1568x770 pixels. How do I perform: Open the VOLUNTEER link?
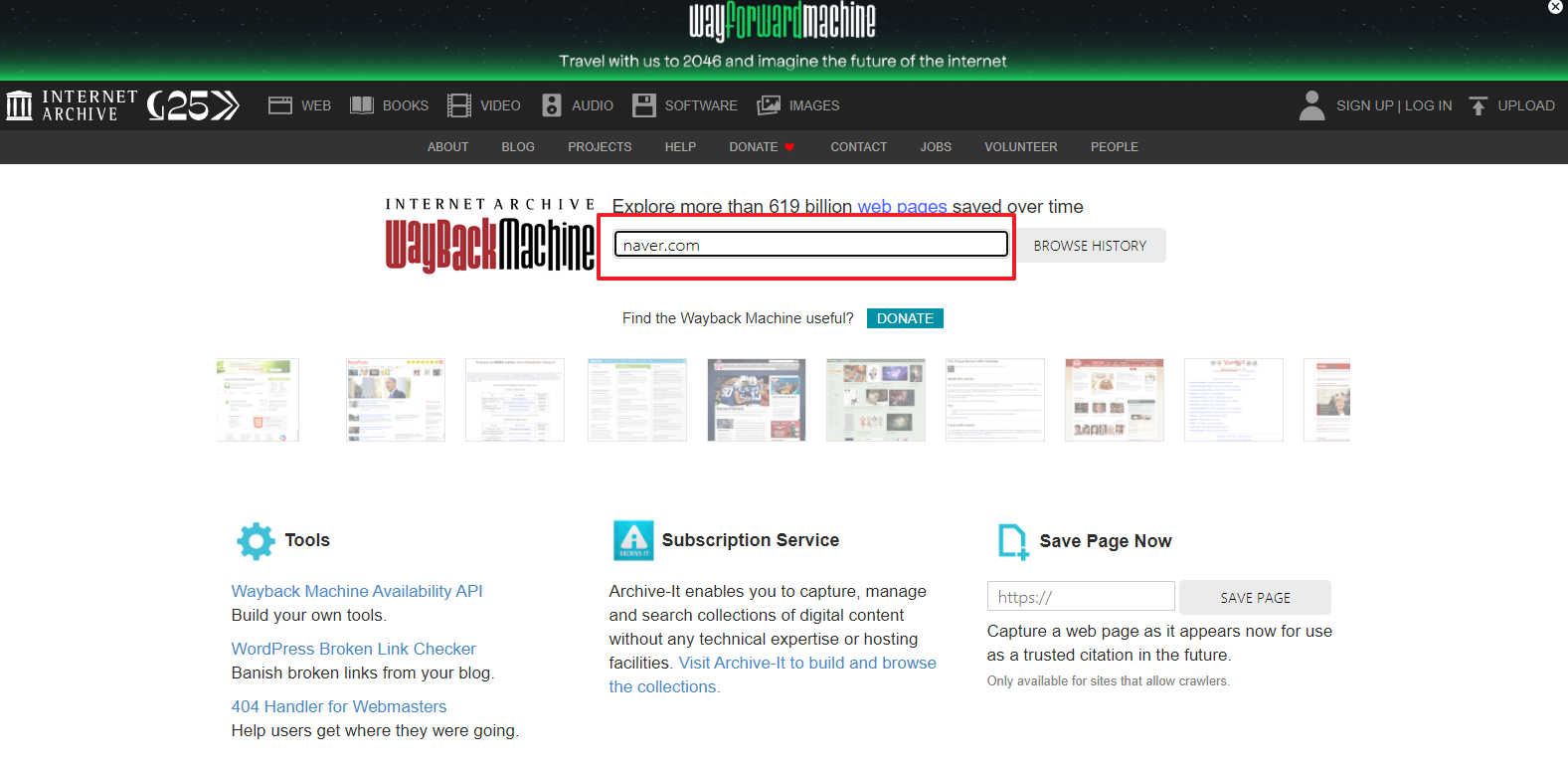pos(1021,147)
